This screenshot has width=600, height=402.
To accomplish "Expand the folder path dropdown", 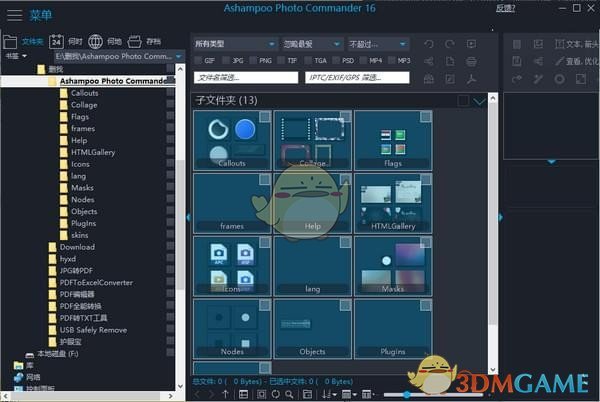I will 179,57.
